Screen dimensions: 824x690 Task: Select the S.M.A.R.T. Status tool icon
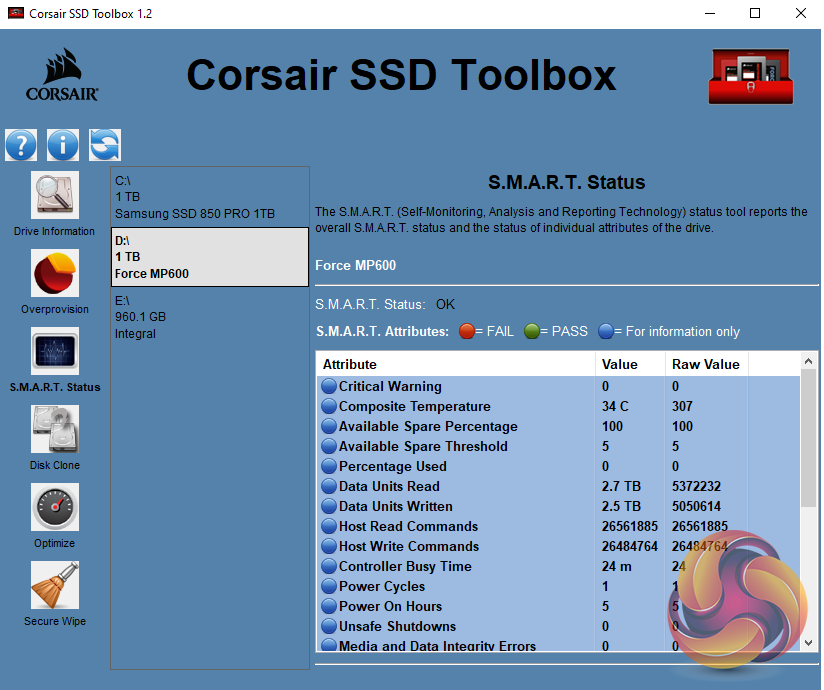click(x=55, y=352)
